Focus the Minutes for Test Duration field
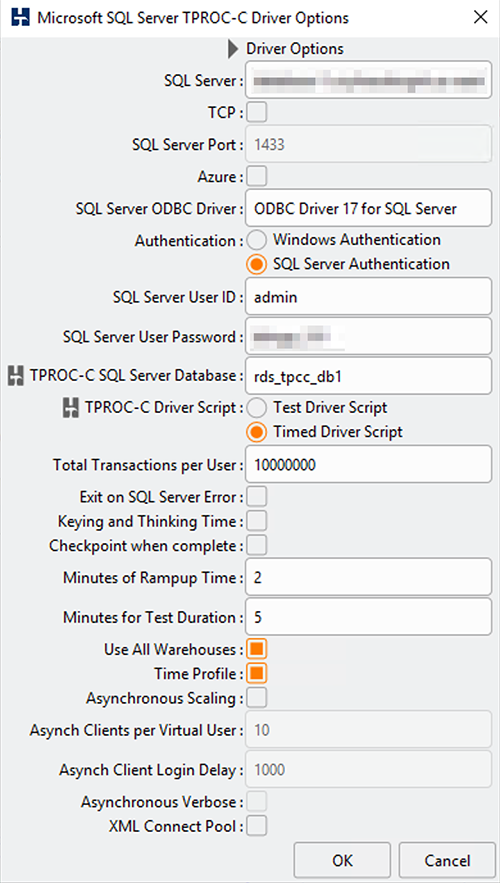The height and width of the screenshot is (883, 500). tap(368, 617)
